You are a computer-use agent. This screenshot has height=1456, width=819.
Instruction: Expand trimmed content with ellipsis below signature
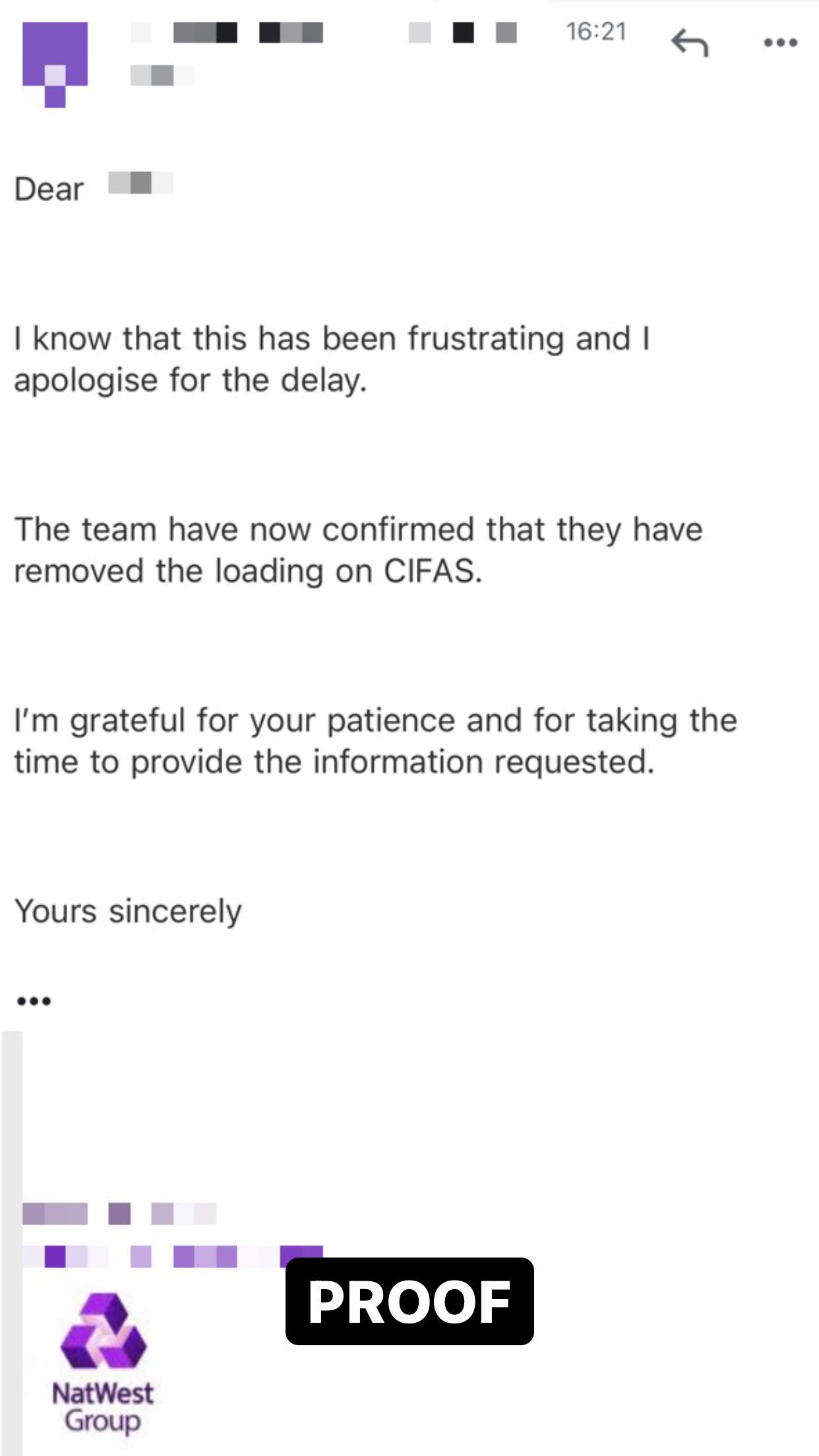coord(34,1002)
